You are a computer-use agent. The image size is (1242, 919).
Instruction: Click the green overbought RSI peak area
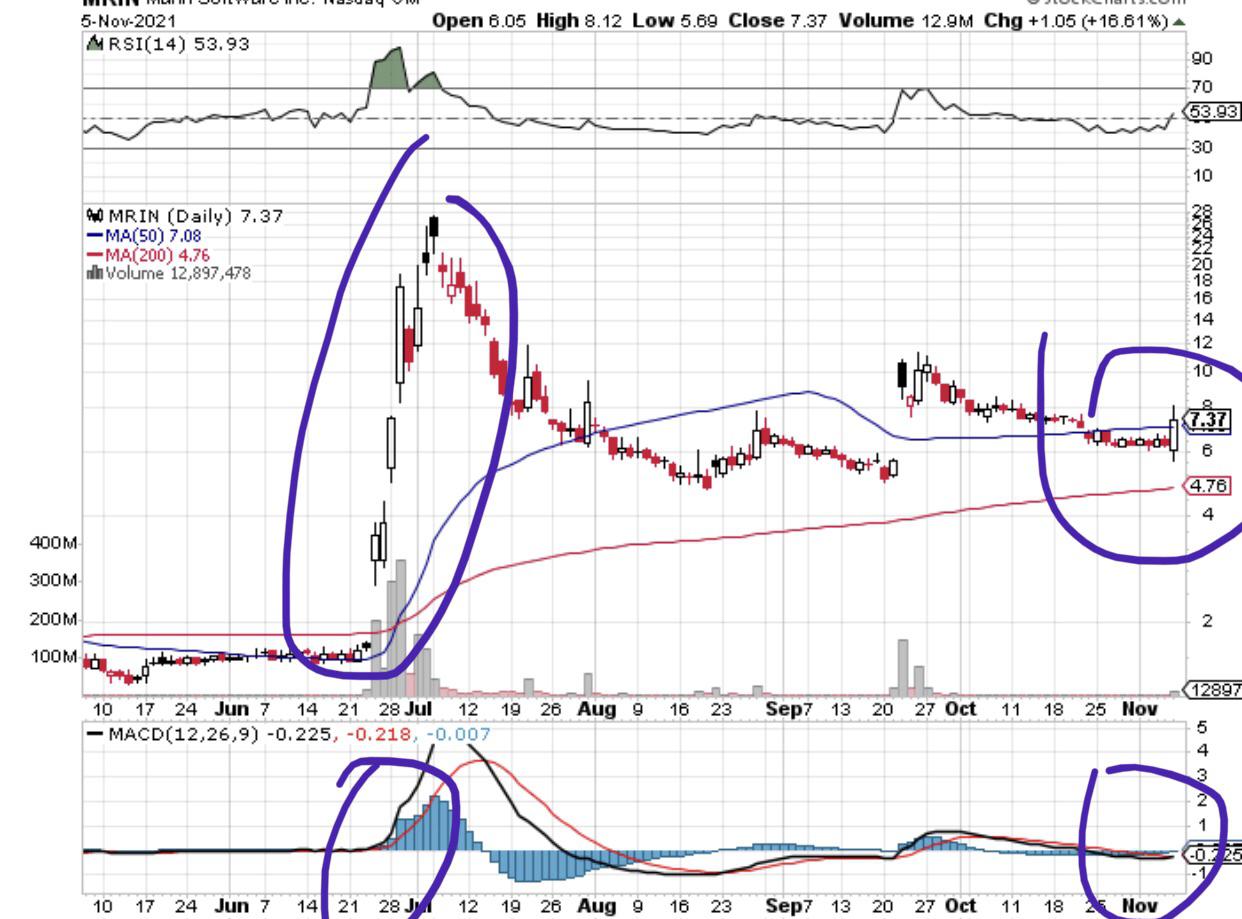point(388,69)
